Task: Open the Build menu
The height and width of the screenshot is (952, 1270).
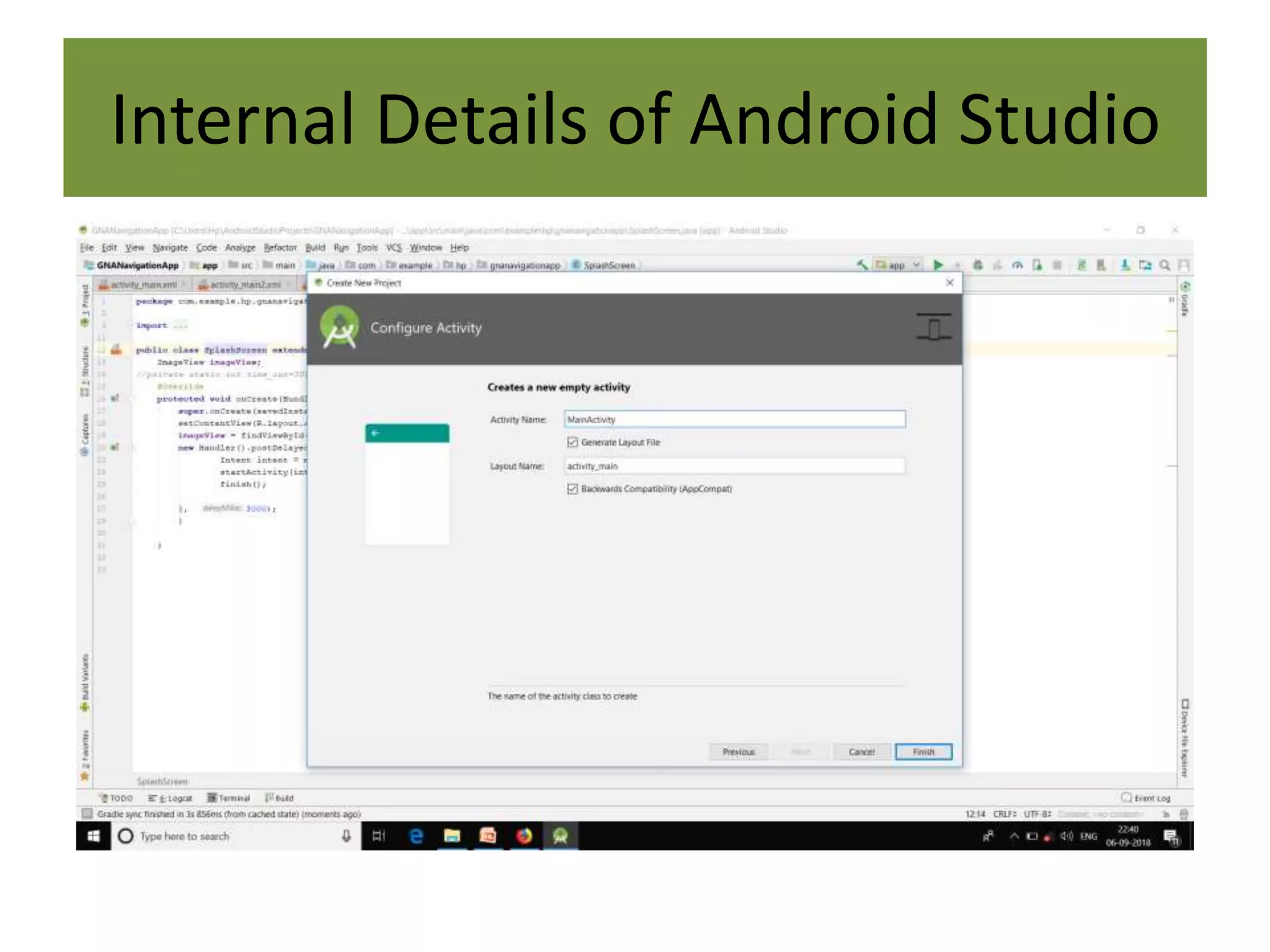Action: tap(315, 247)
